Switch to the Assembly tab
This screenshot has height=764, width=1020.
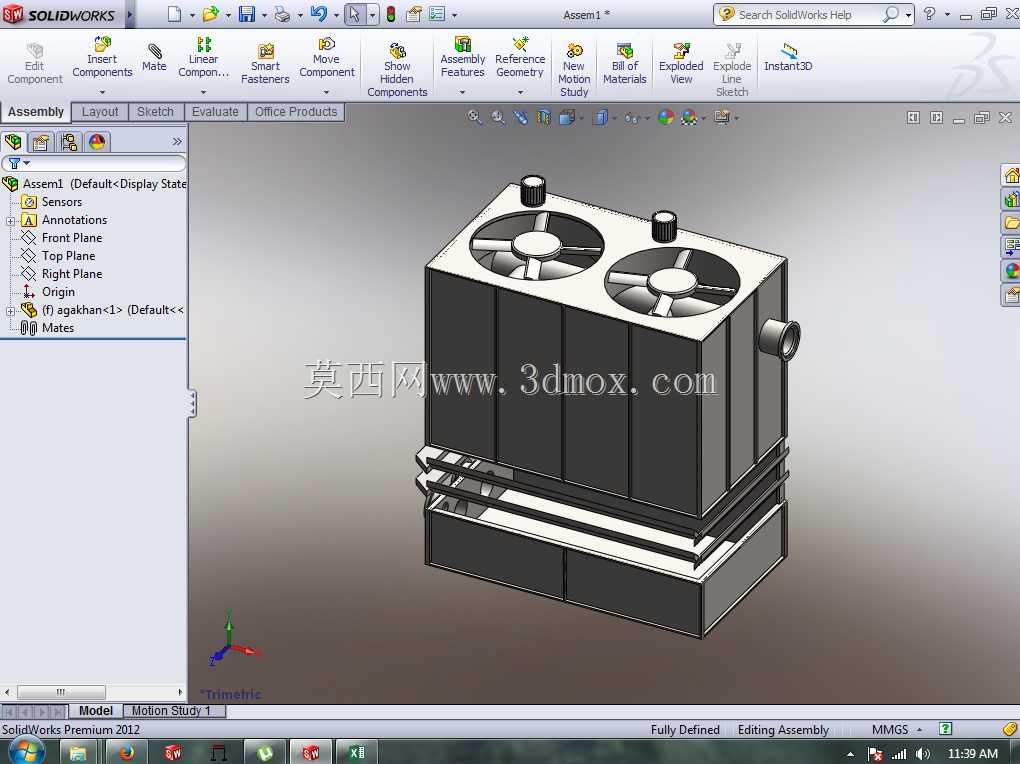(x=36, y=112)
